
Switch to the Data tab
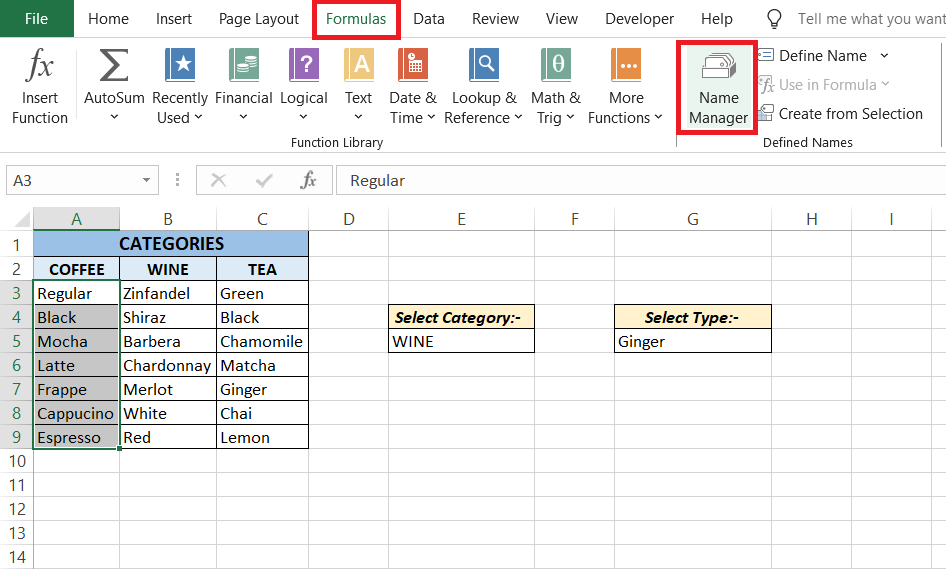point(428,19)
